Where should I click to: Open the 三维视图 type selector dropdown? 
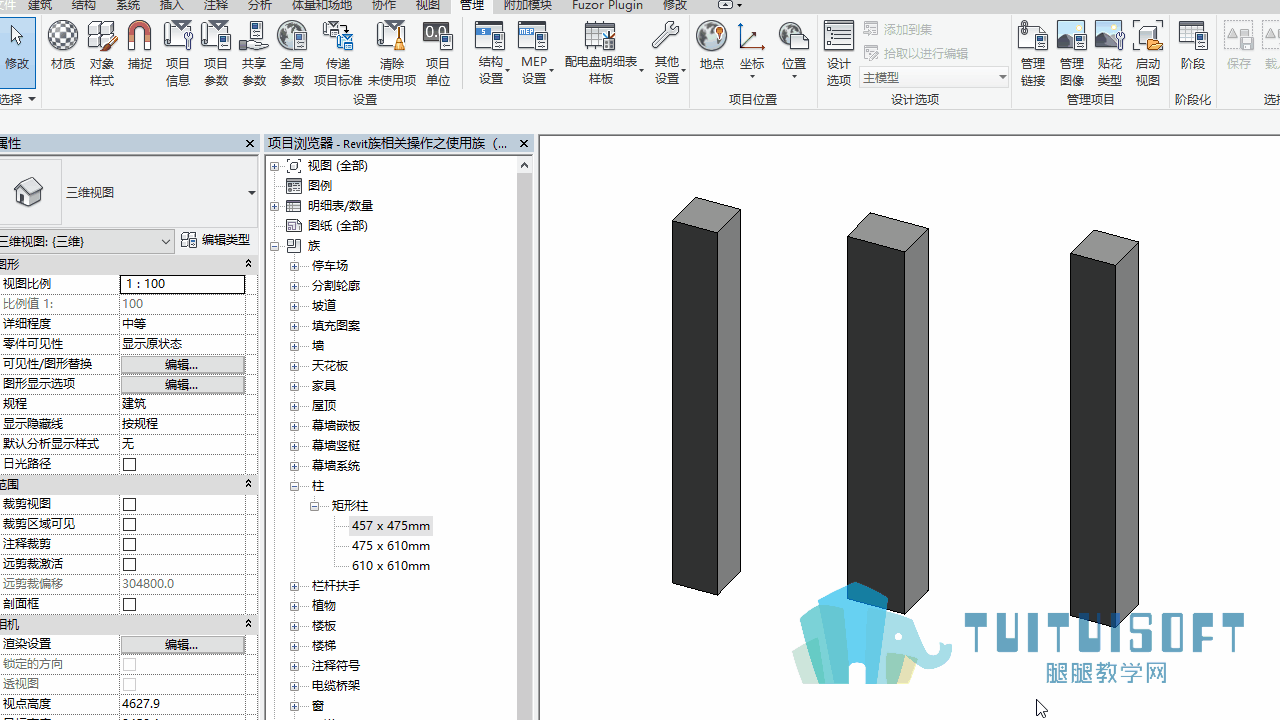point(251,192)
